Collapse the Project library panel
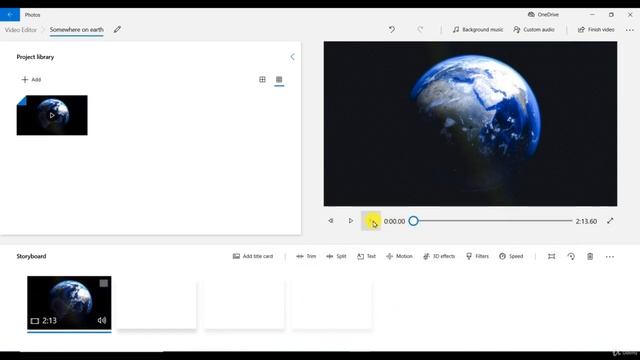 tap(292, 57)
